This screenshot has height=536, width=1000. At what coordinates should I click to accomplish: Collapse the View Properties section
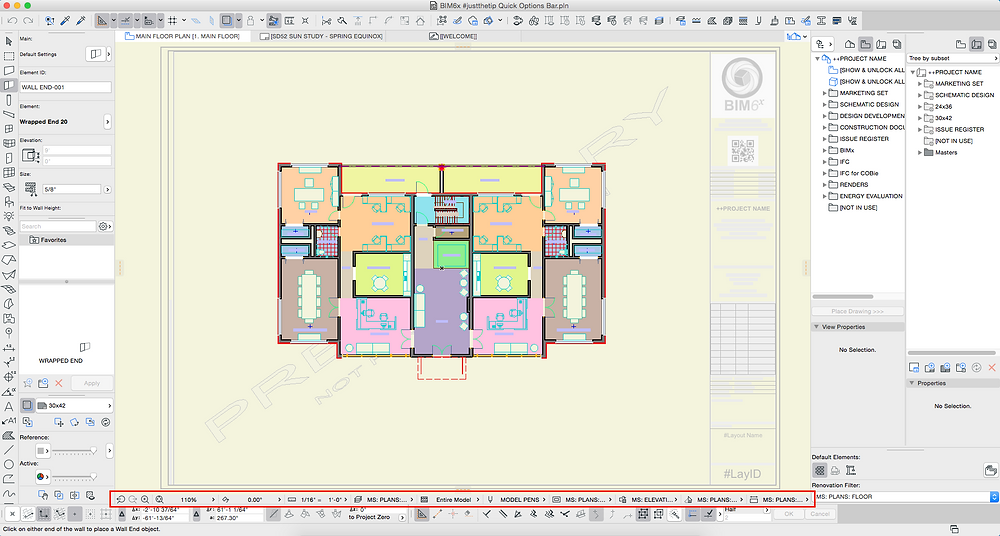[816, 327]
